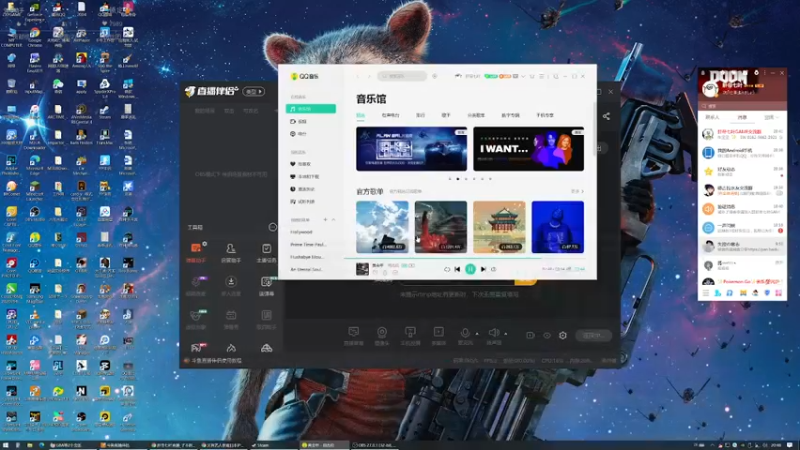Open the red dress playlist cover
800x450 pixels.
pos(441,227)
